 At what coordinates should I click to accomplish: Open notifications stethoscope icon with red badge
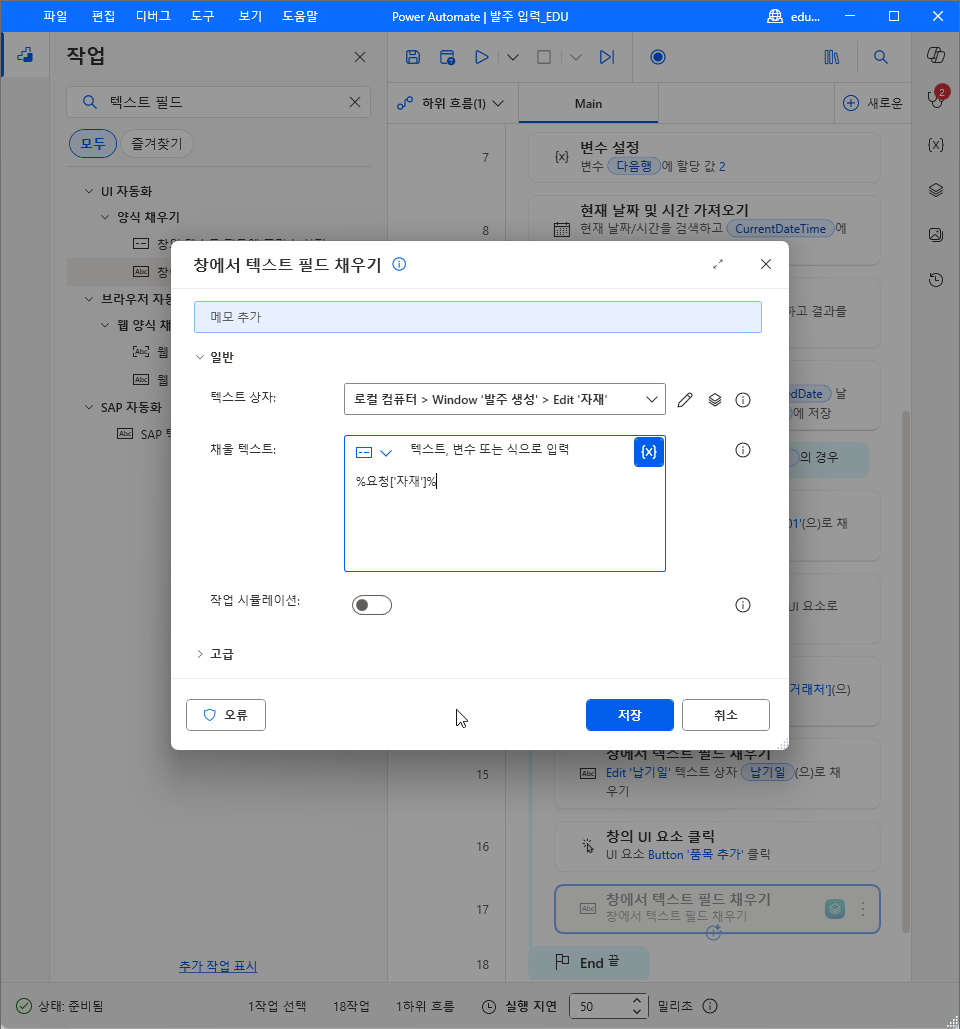pyautogui.click(x=936, y=98)
